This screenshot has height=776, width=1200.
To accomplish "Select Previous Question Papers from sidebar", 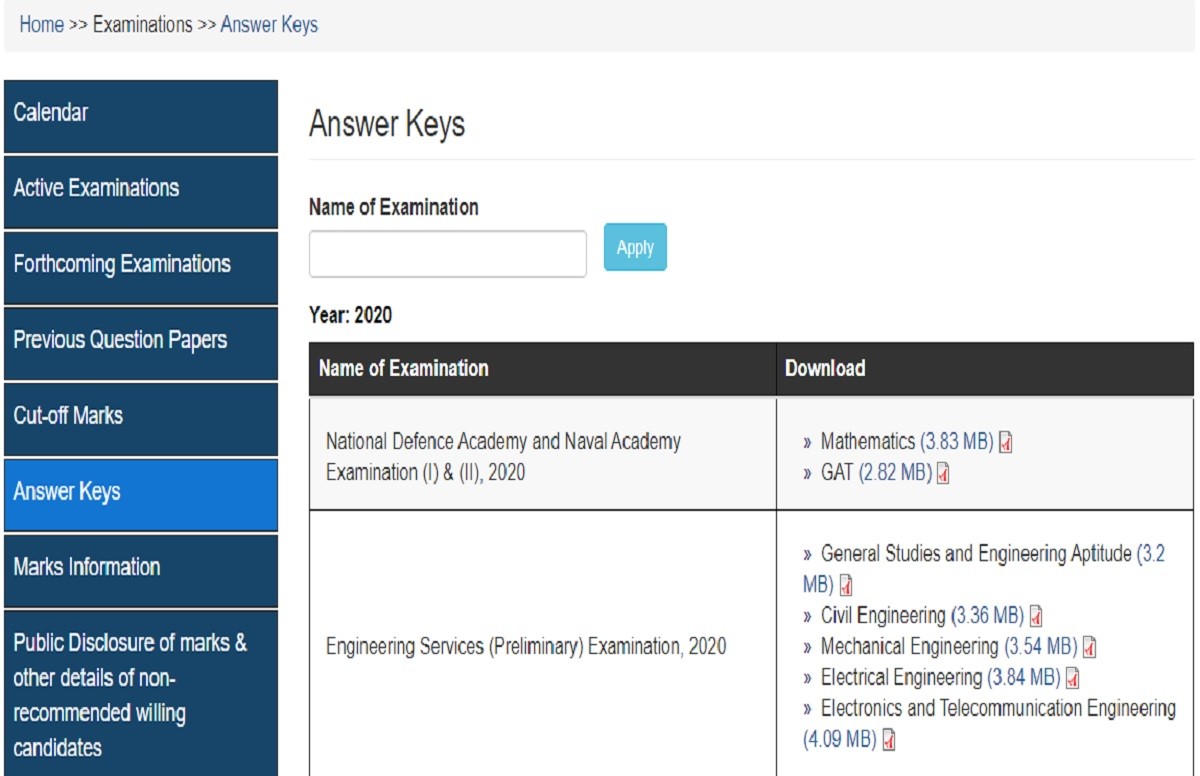I will [x=140, y=340].
